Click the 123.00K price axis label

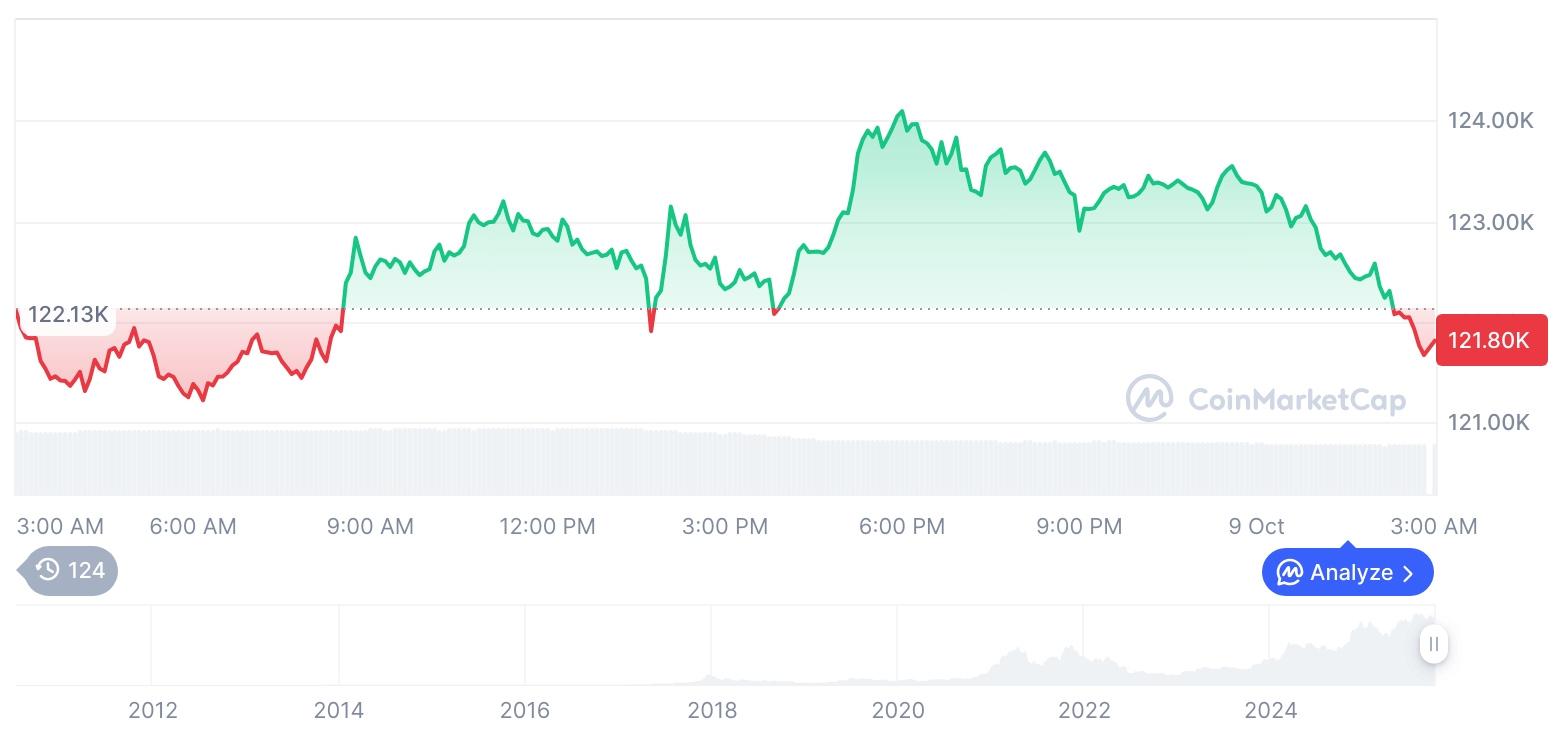pyautogui.click(x=1490, y=222)
